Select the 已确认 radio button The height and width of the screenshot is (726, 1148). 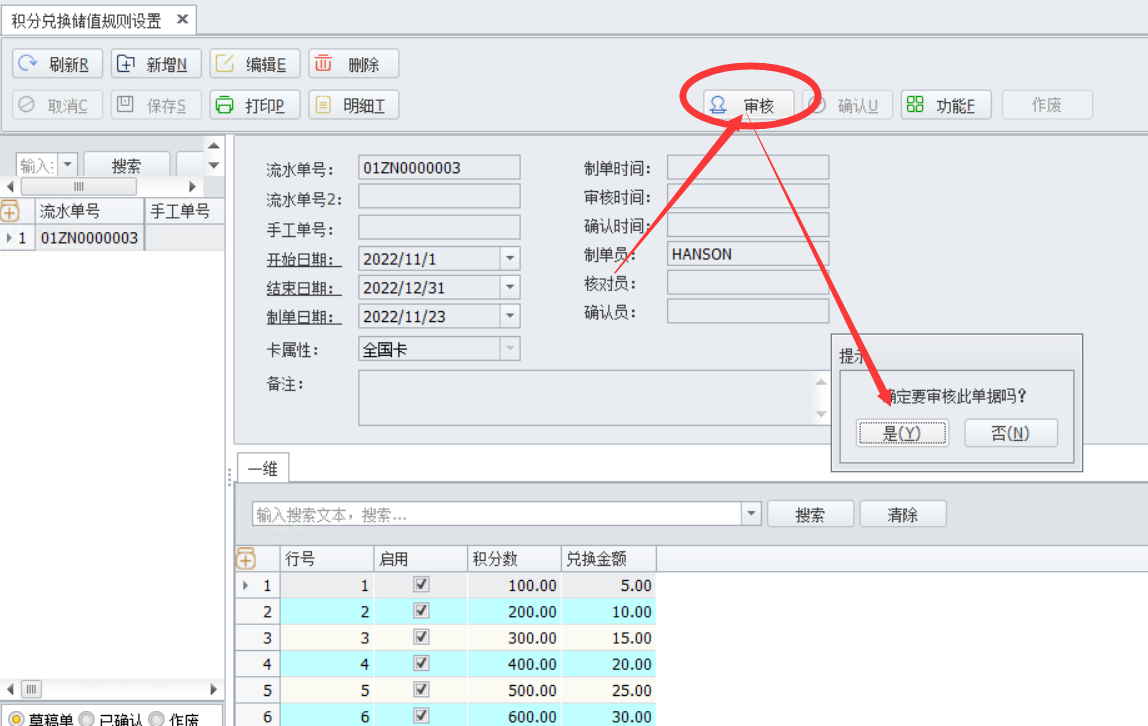[x=87, y=719]
